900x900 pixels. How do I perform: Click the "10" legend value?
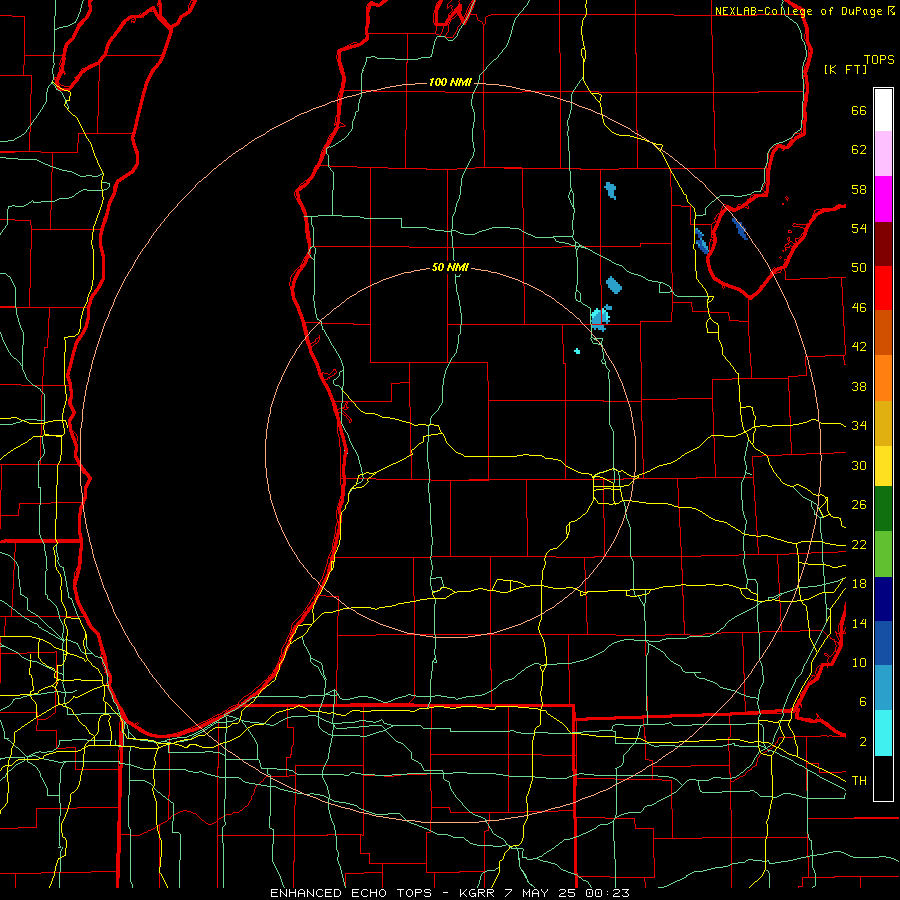pyautogui.click(x=859, y=662)
